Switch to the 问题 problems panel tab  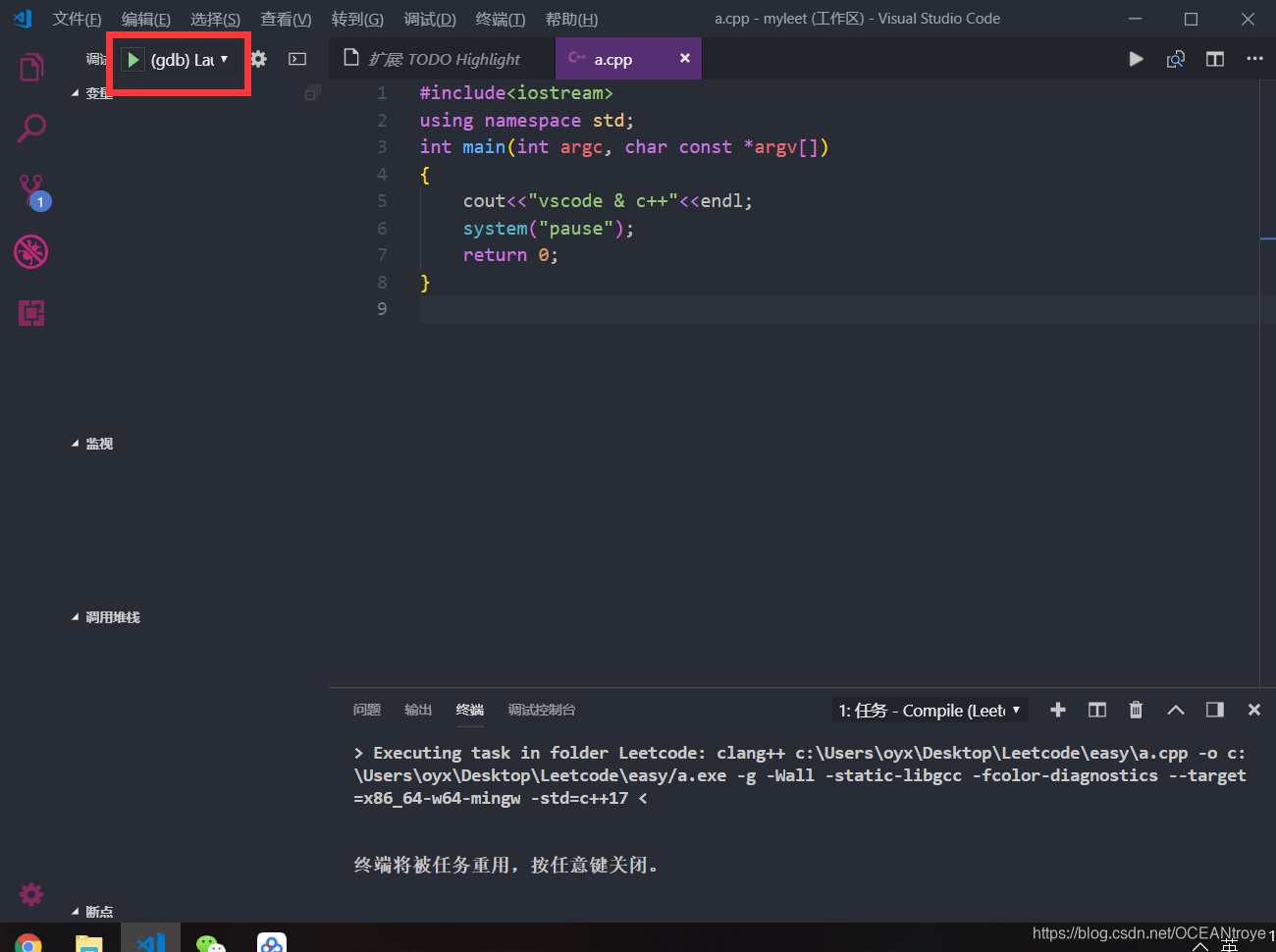coord(367,710)
